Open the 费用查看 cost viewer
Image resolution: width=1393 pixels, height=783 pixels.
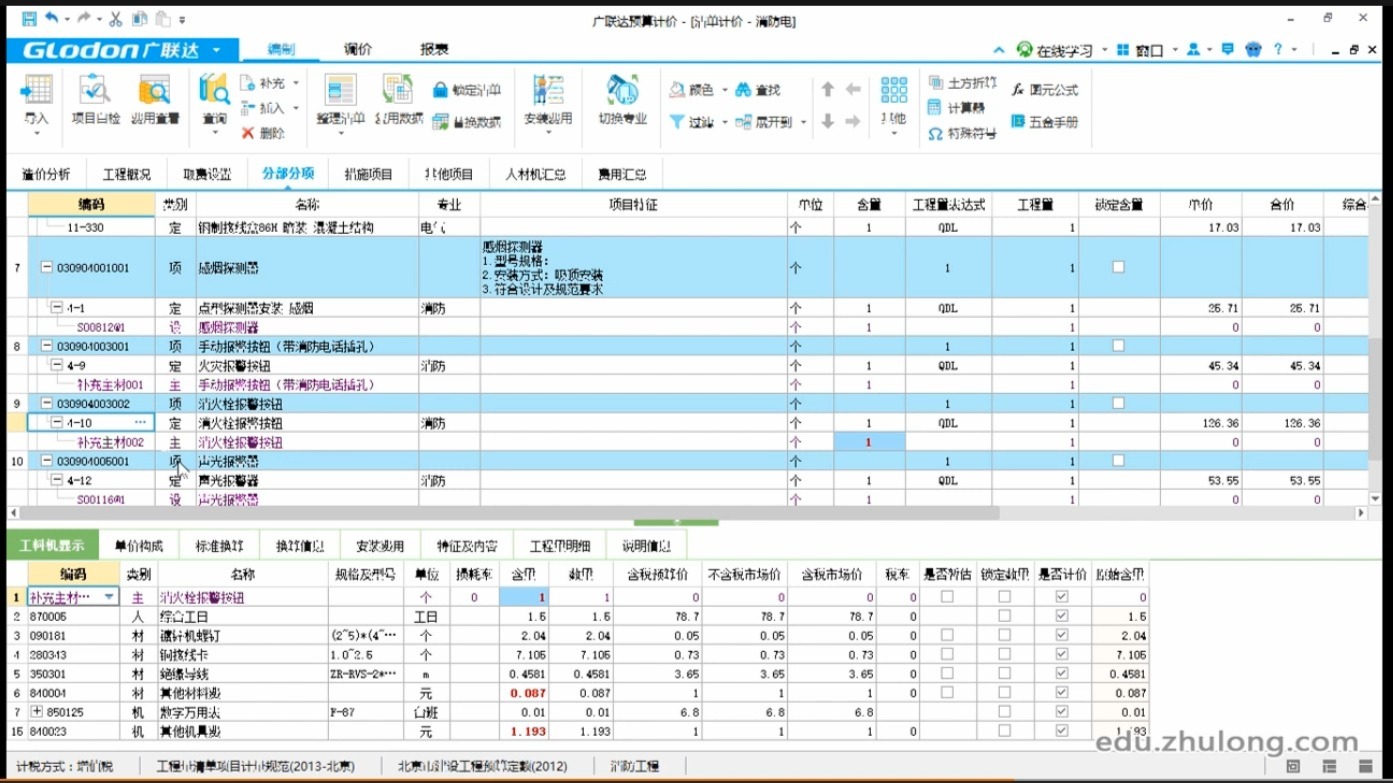coord(154,99)
